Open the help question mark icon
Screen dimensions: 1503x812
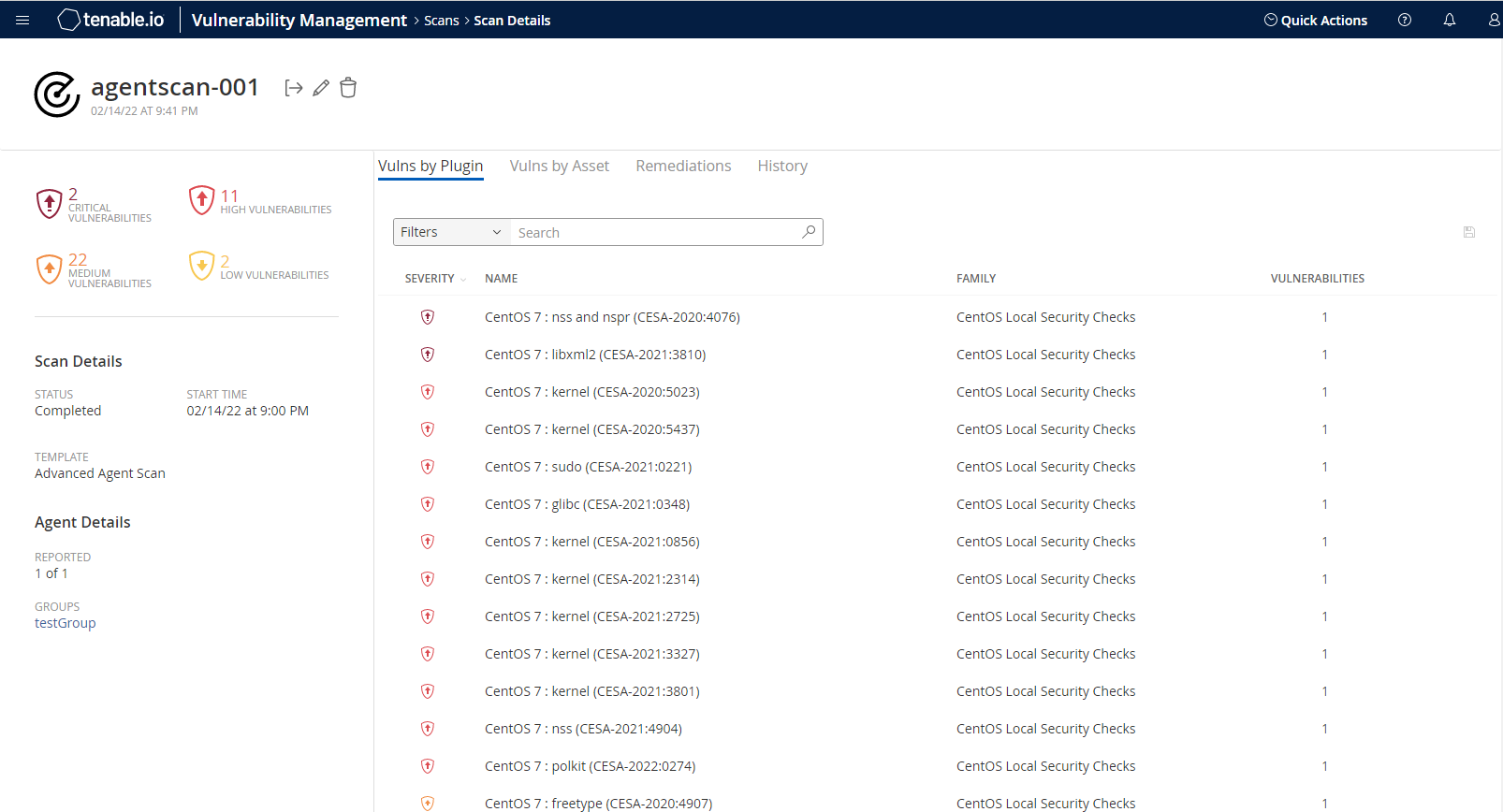coord(1405,20)
